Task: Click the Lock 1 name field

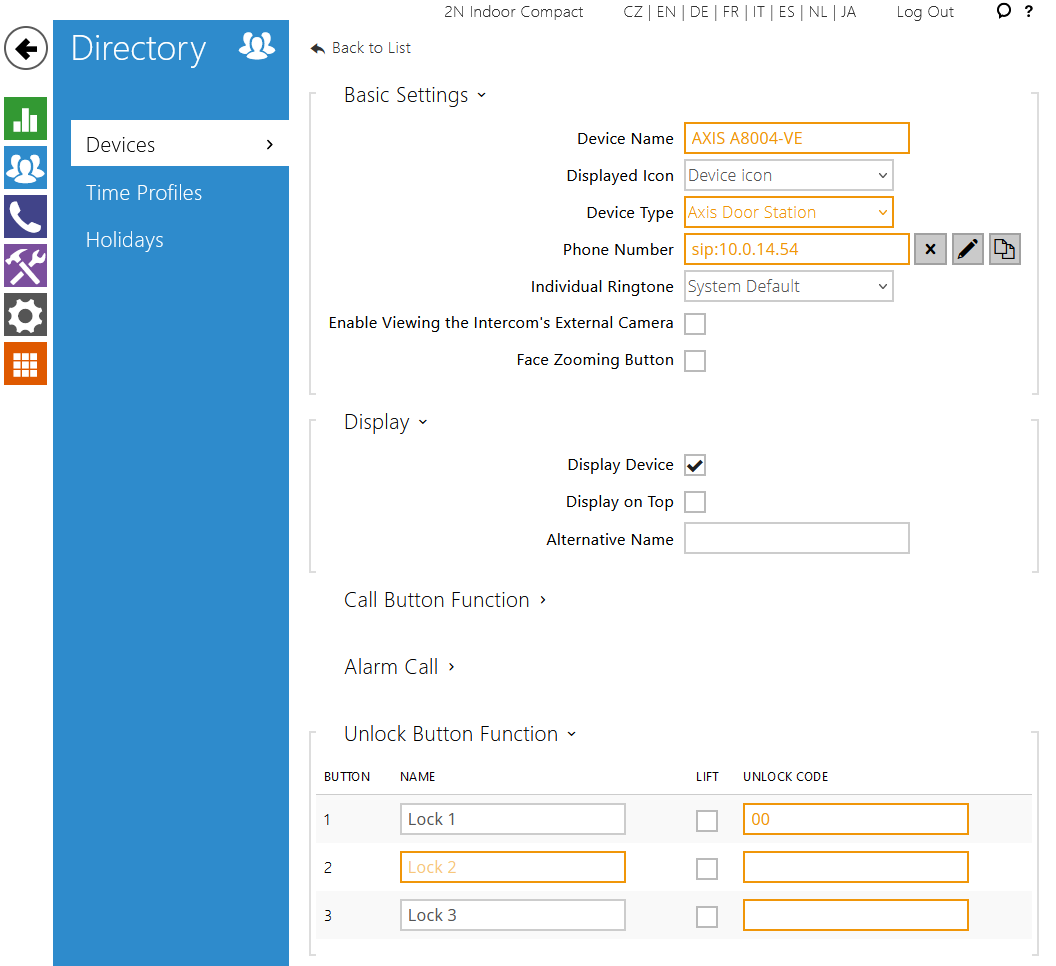Action: 513,819
